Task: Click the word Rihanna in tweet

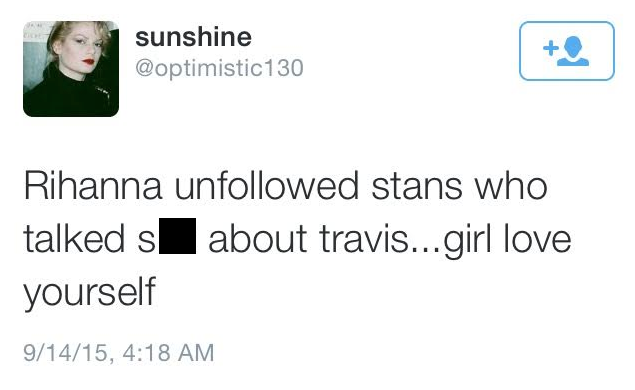Action: click(x=93, y=186)
